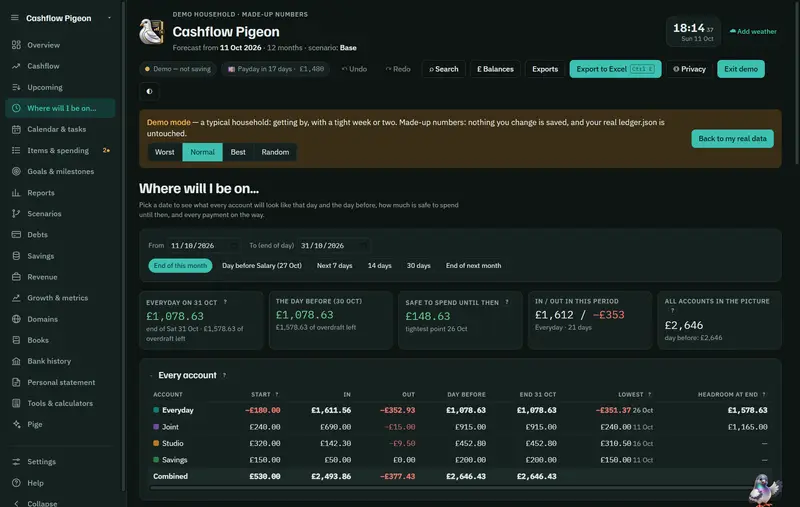The width and height of the screenshot is (800, 507).
Task: Open Privacy settings
Action: (689, 69)
